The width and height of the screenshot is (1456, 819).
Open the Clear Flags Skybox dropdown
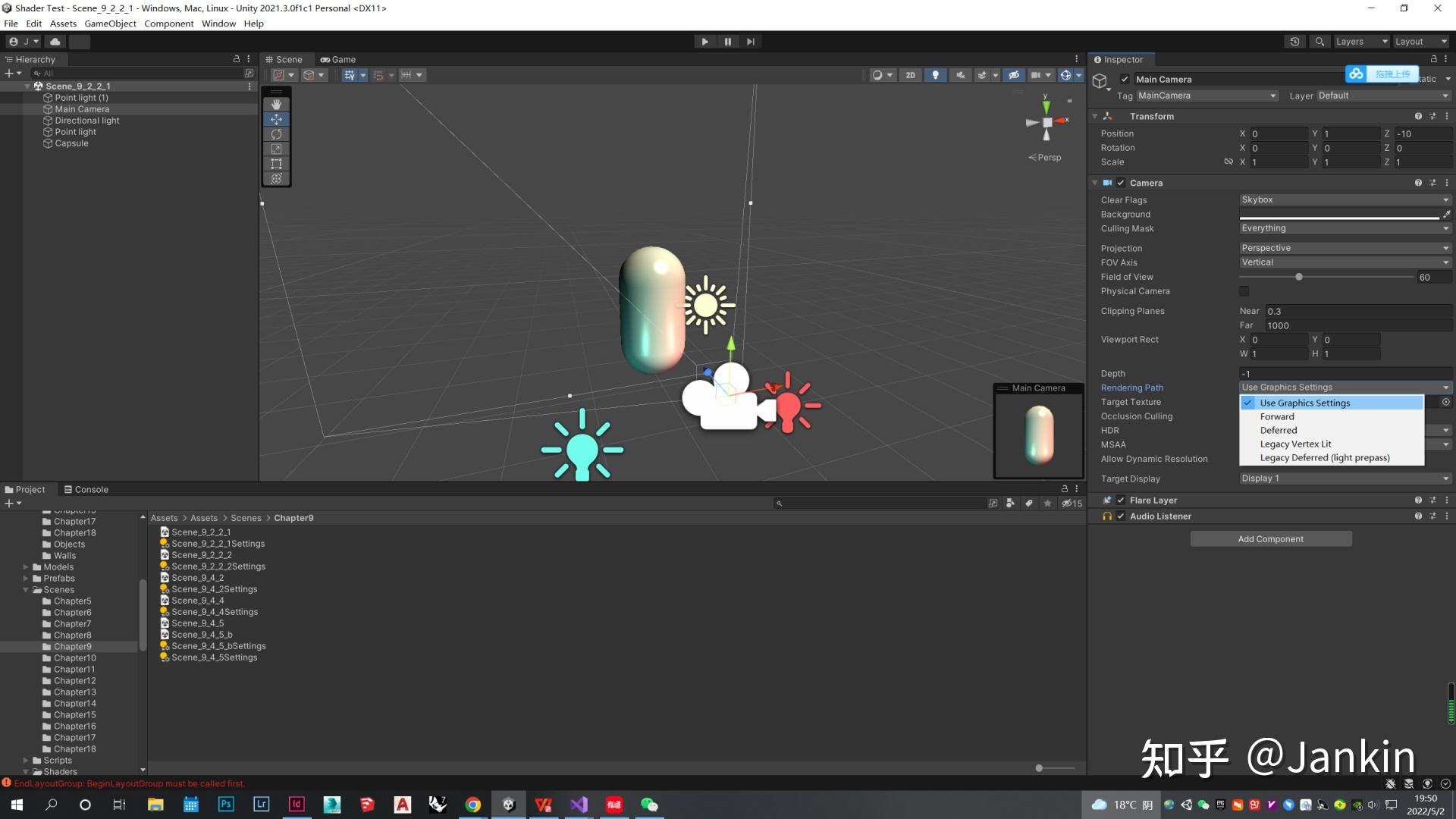click(1344, 199)
